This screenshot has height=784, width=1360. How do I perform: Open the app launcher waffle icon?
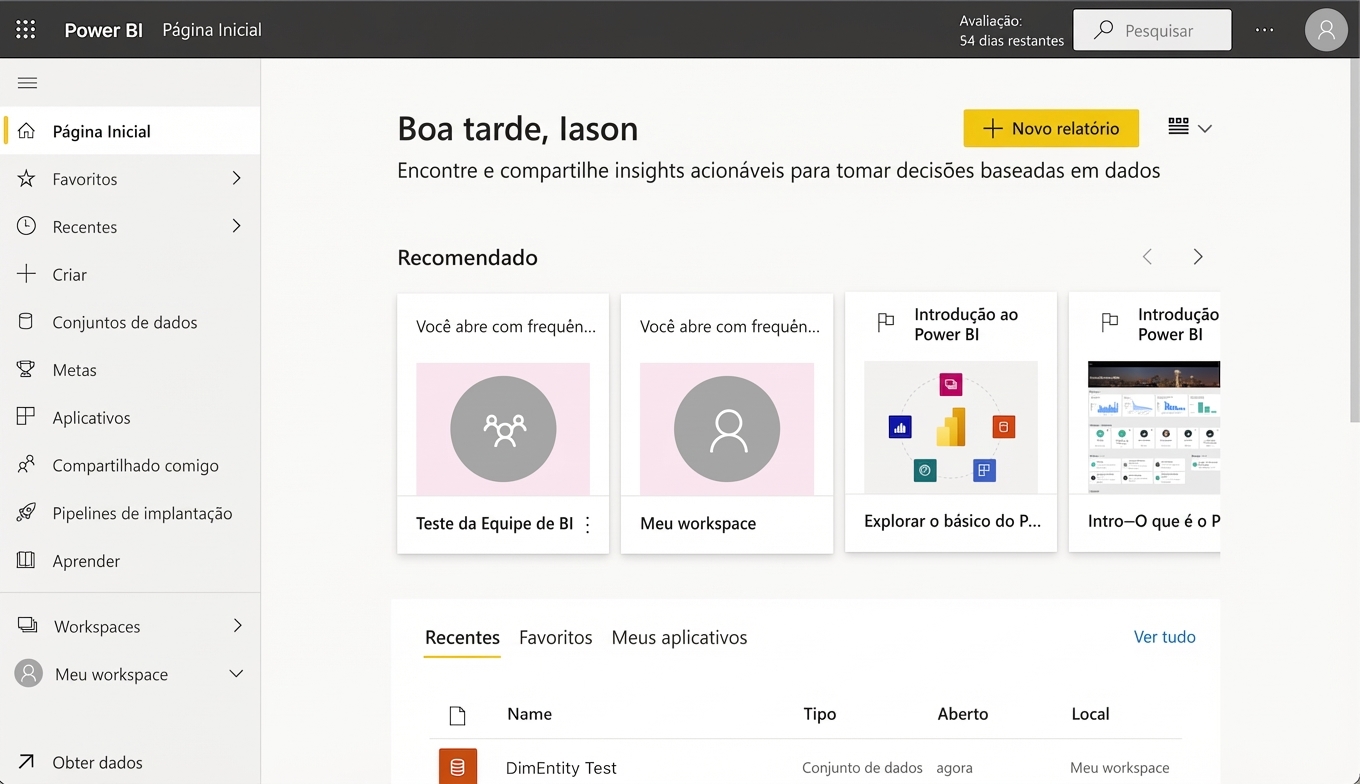coord(26,30)
